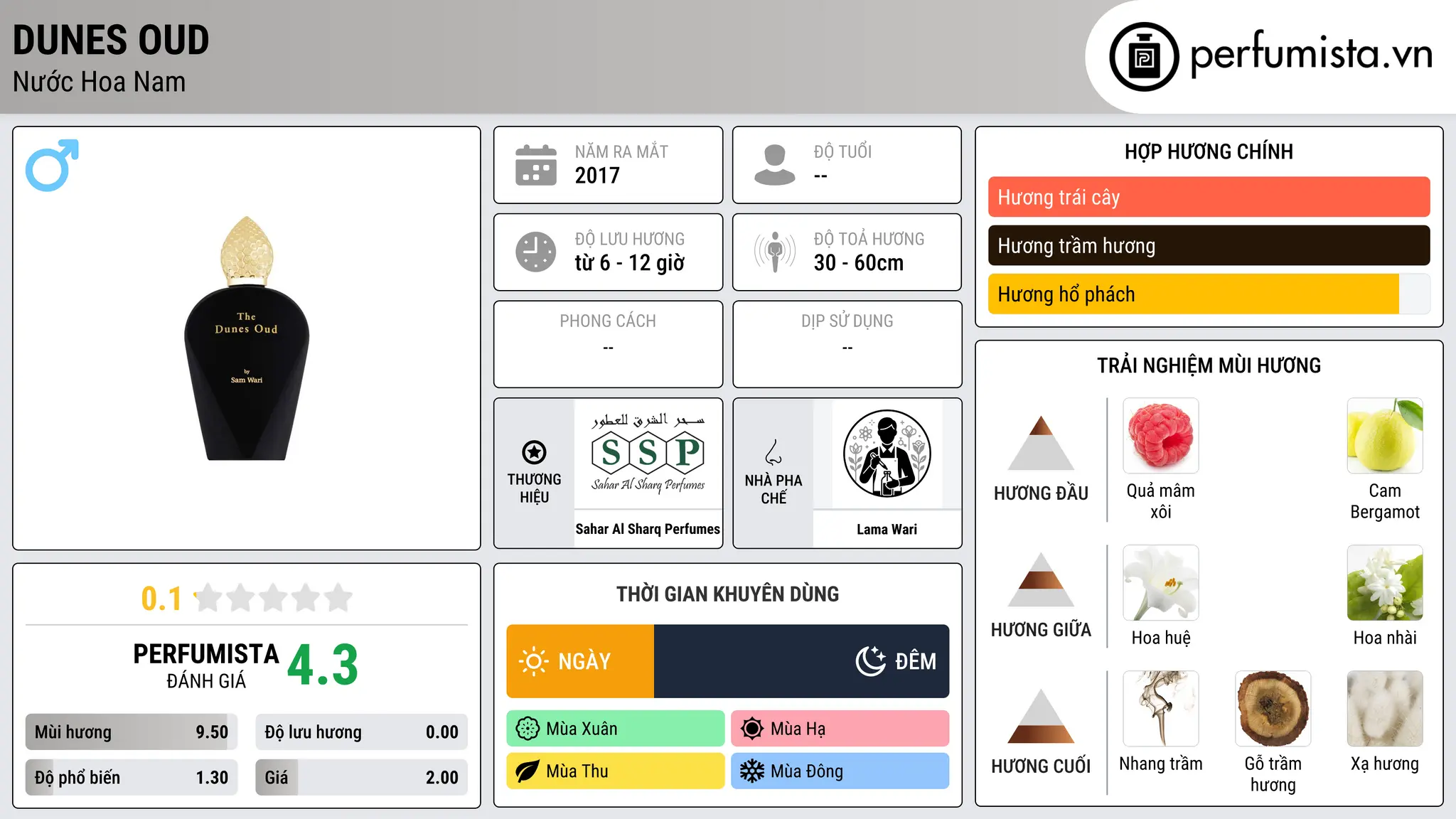Click the star badge icon above Thương hiệu
1456x819 pixels.
[x=534, y=452]
